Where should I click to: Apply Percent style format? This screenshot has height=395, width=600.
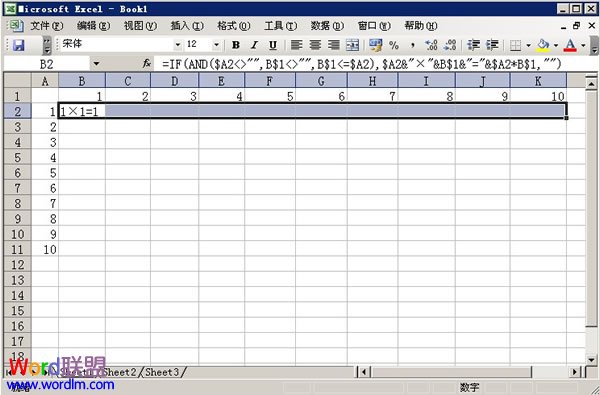click(x=394, y=45)
